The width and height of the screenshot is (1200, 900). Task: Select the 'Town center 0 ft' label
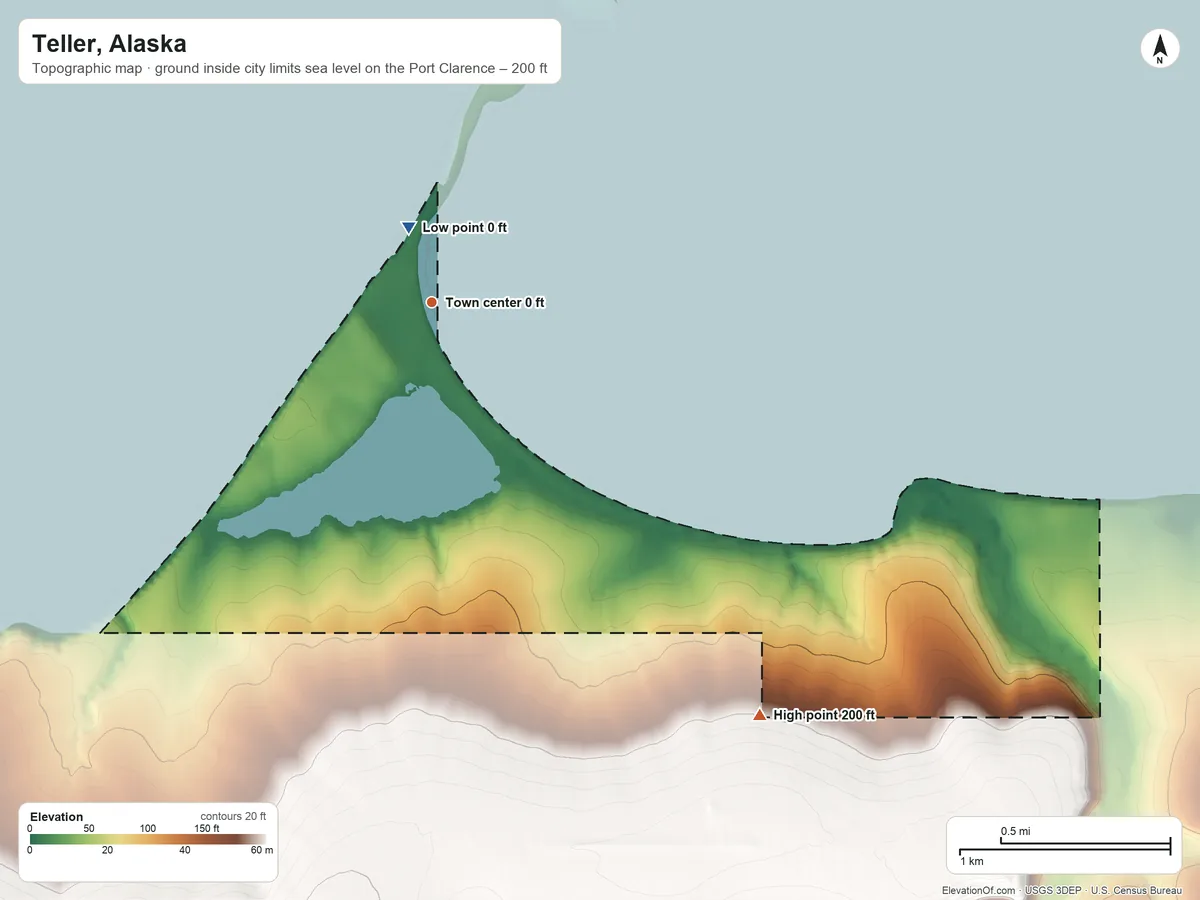(495, 302)
